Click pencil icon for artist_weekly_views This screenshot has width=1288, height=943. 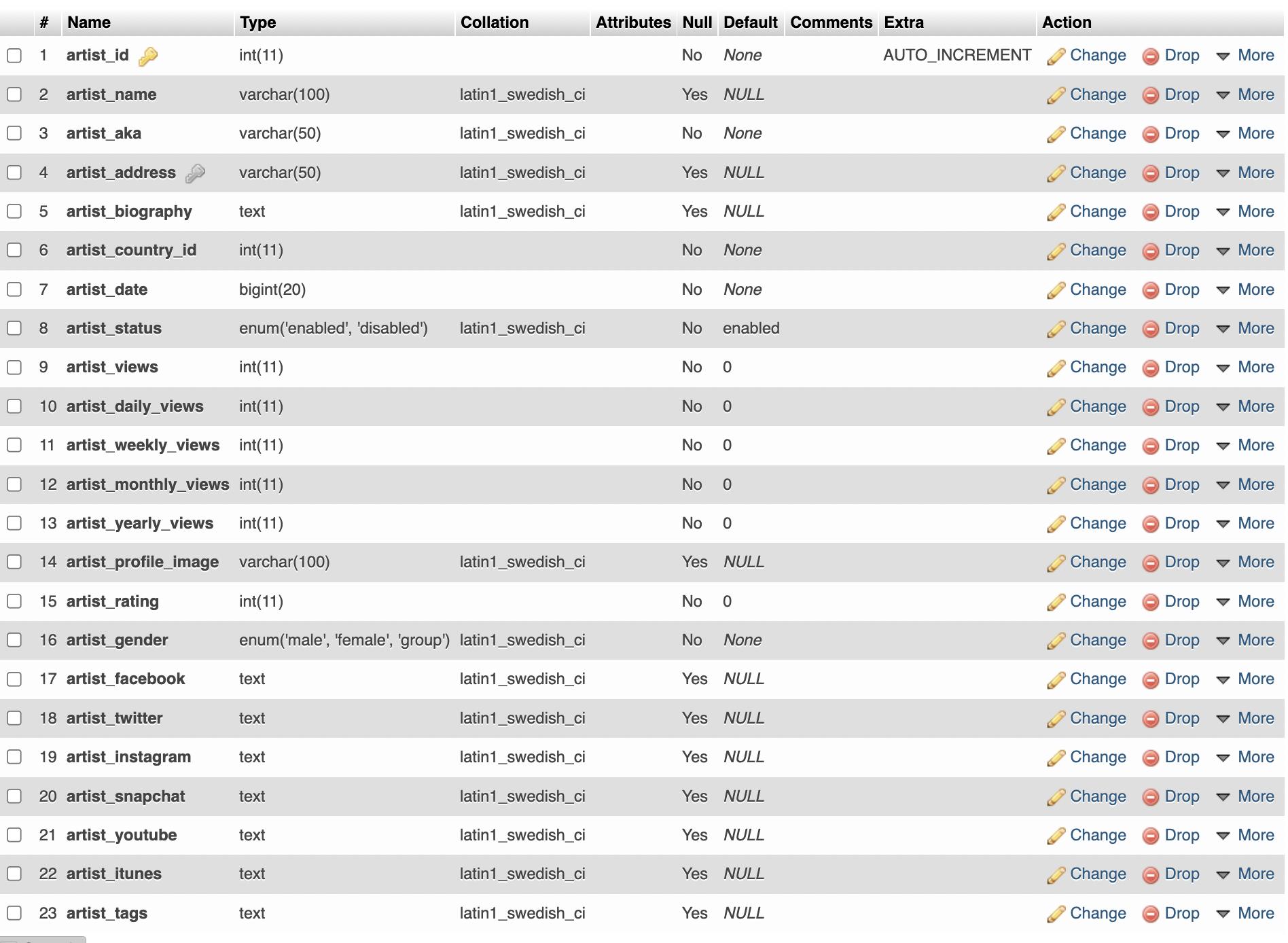(1056, 446)
